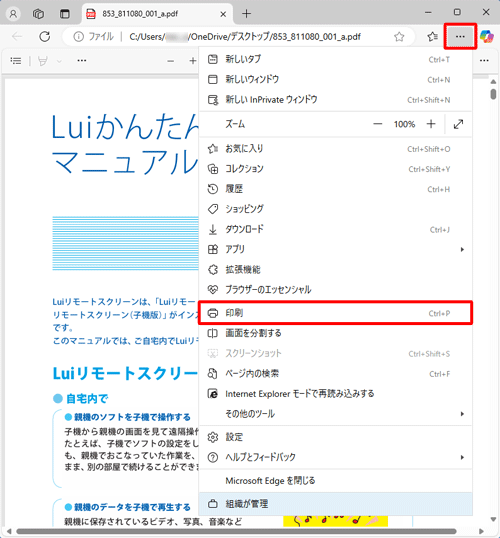The image size is (500, 538).
Task: Open ダウンロード menu entry
Action: [335, 229]
